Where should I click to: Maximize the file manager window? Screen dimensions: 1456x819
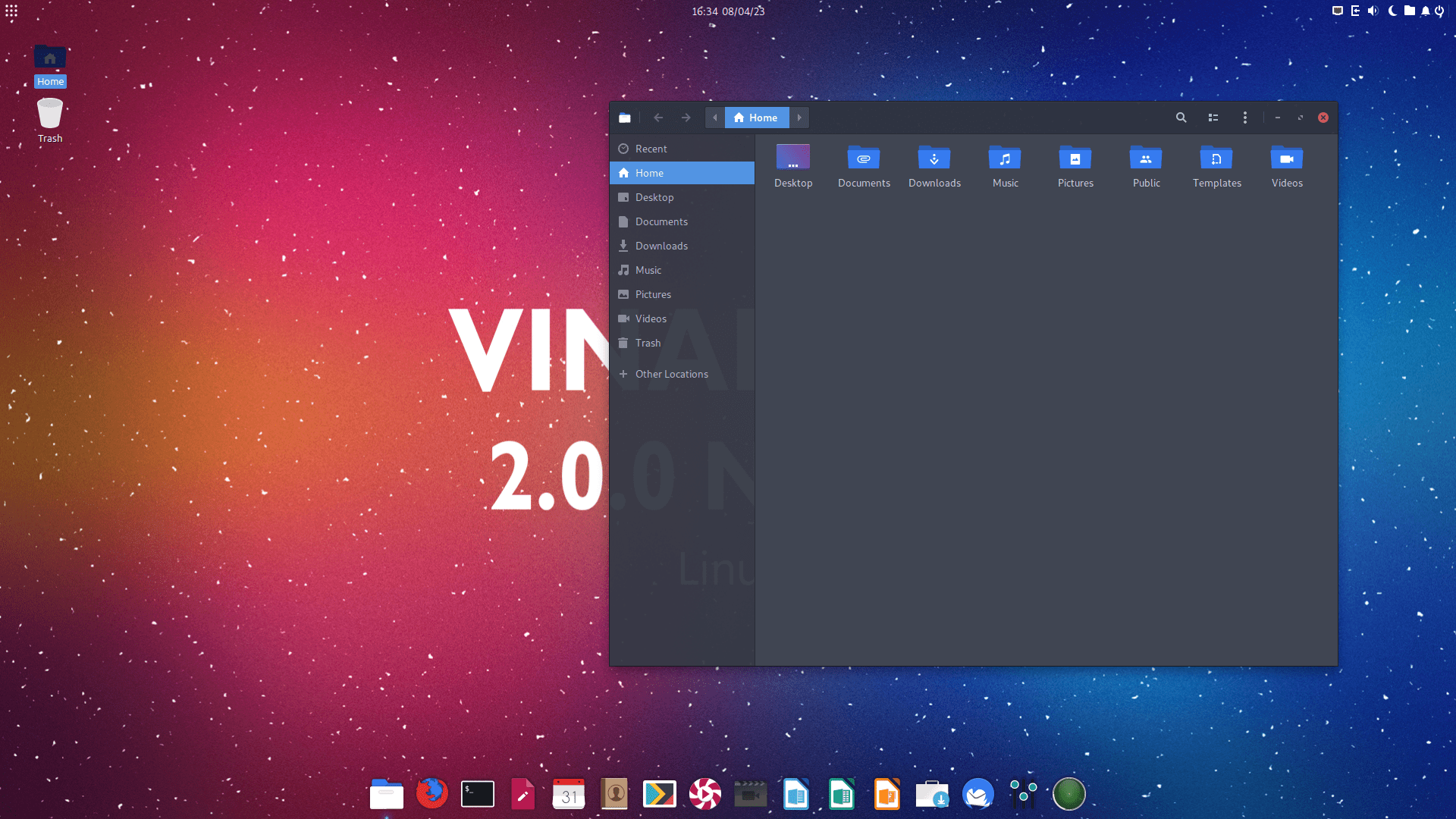point(1301,118)
